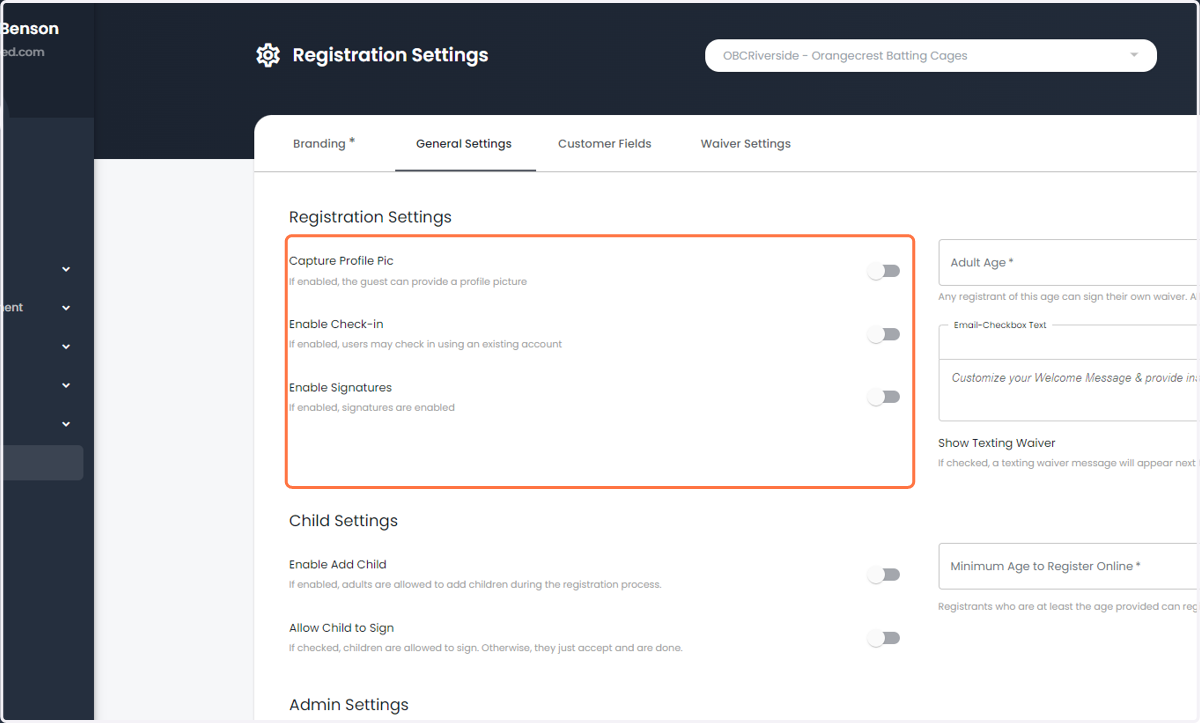Click the Child Settings heading
The width and height of the screenshot is (1200, 723).
point(343,521)
